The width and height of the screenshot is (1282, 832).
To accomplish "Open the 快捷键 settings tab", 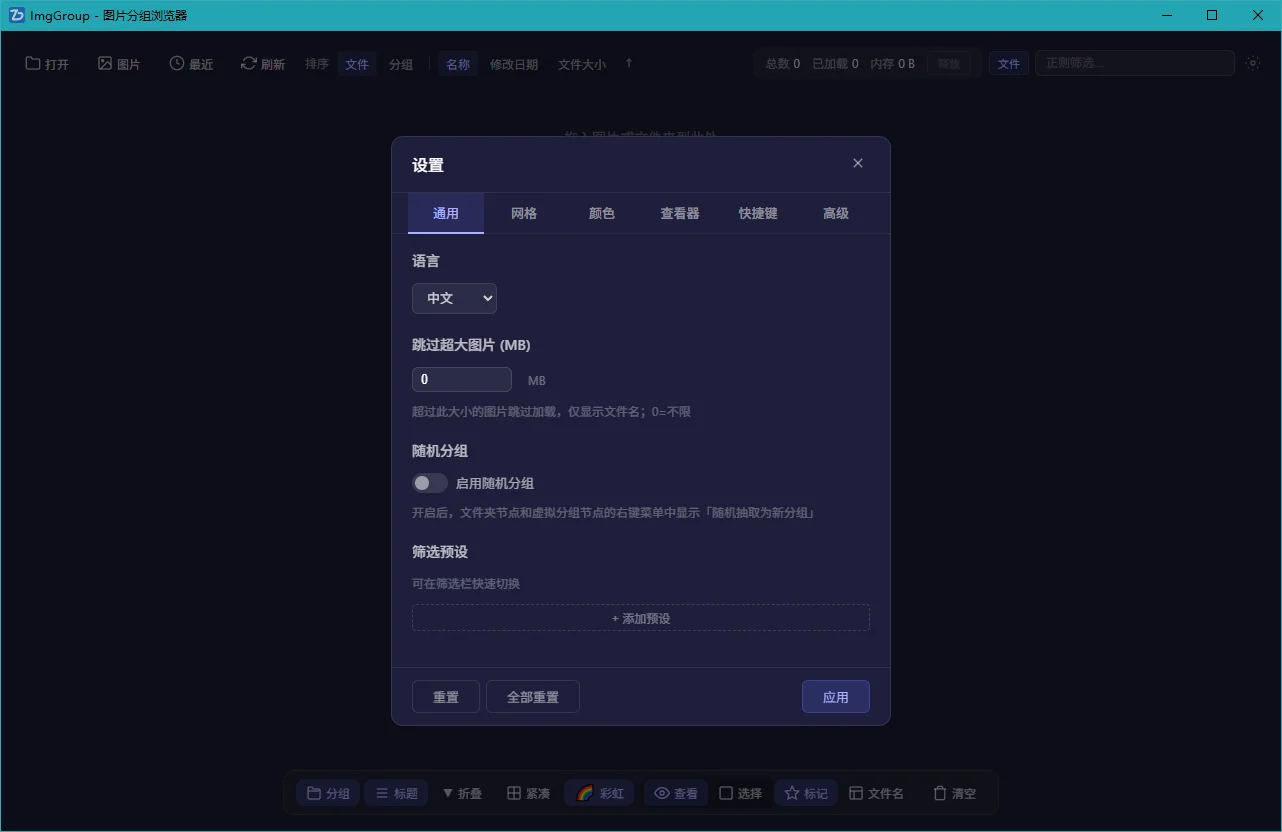I will tap(758, 213).
